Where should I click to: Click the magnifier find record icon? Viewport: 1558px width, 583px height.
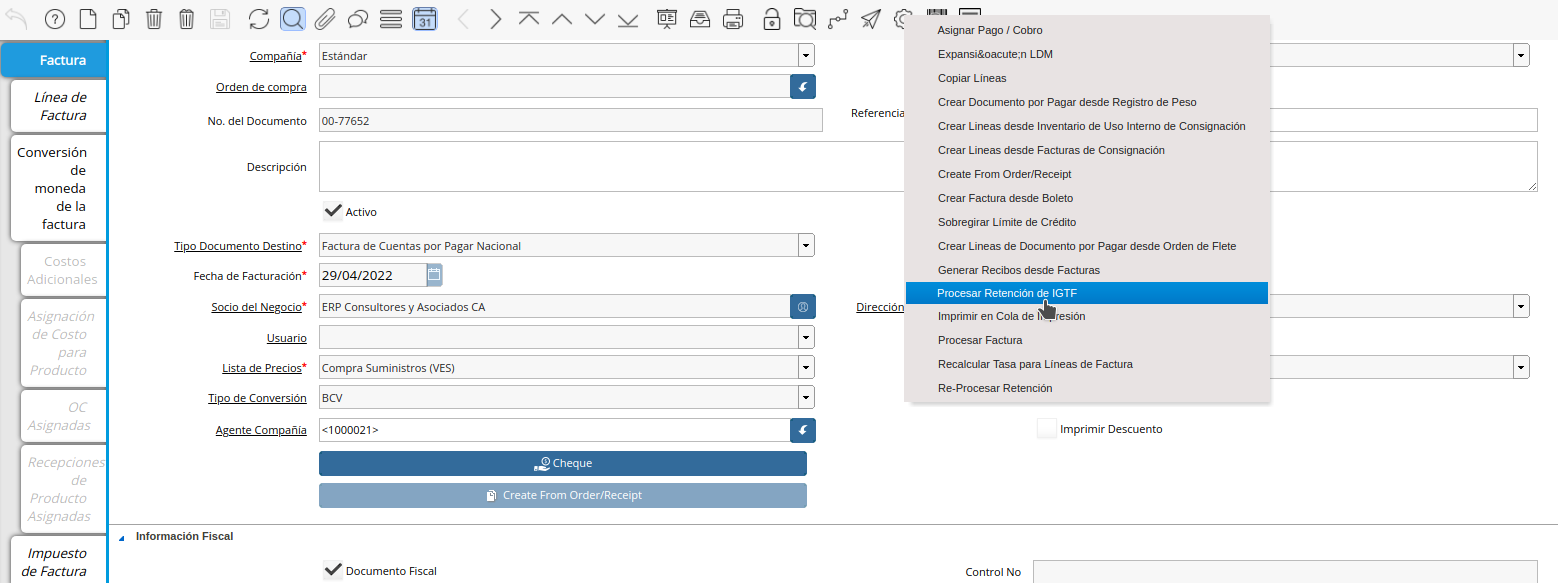pyautogui.click(x=292, y=18)
